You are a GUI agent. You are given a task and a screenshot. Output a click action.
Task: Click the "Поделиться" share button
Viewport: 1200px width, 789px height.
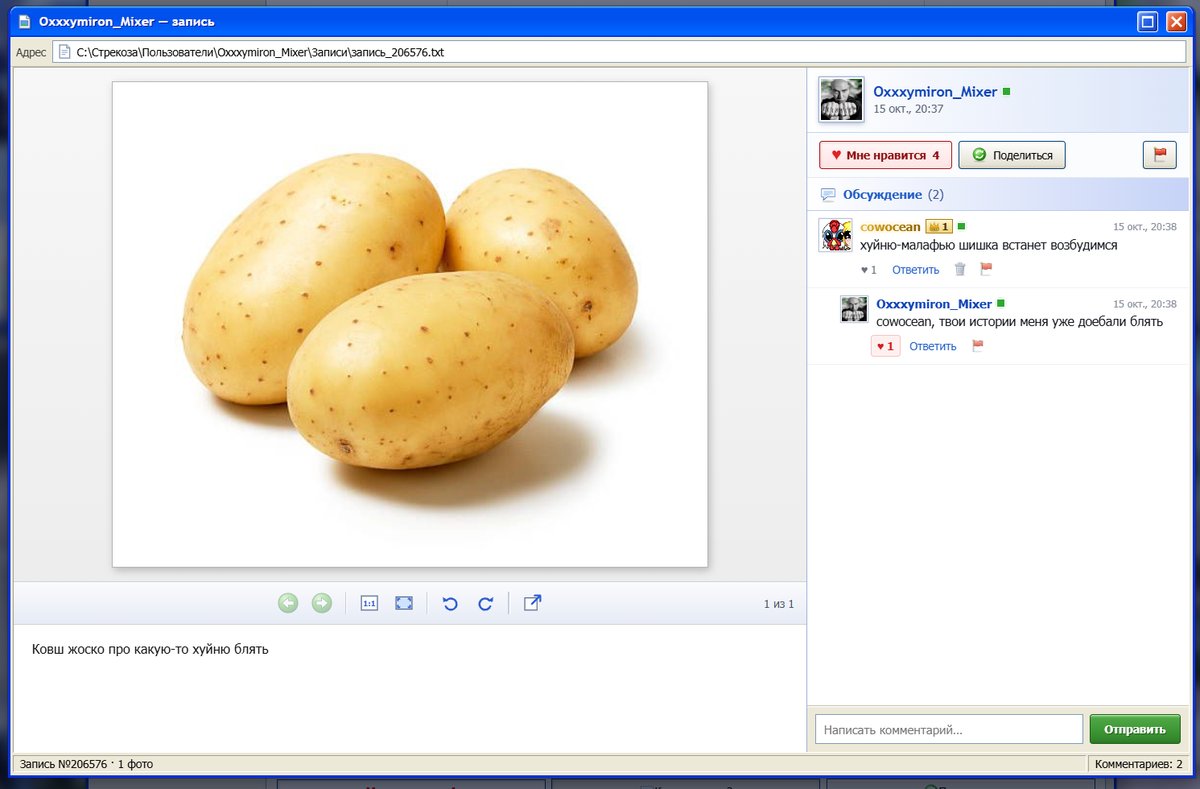point(1012,155)
